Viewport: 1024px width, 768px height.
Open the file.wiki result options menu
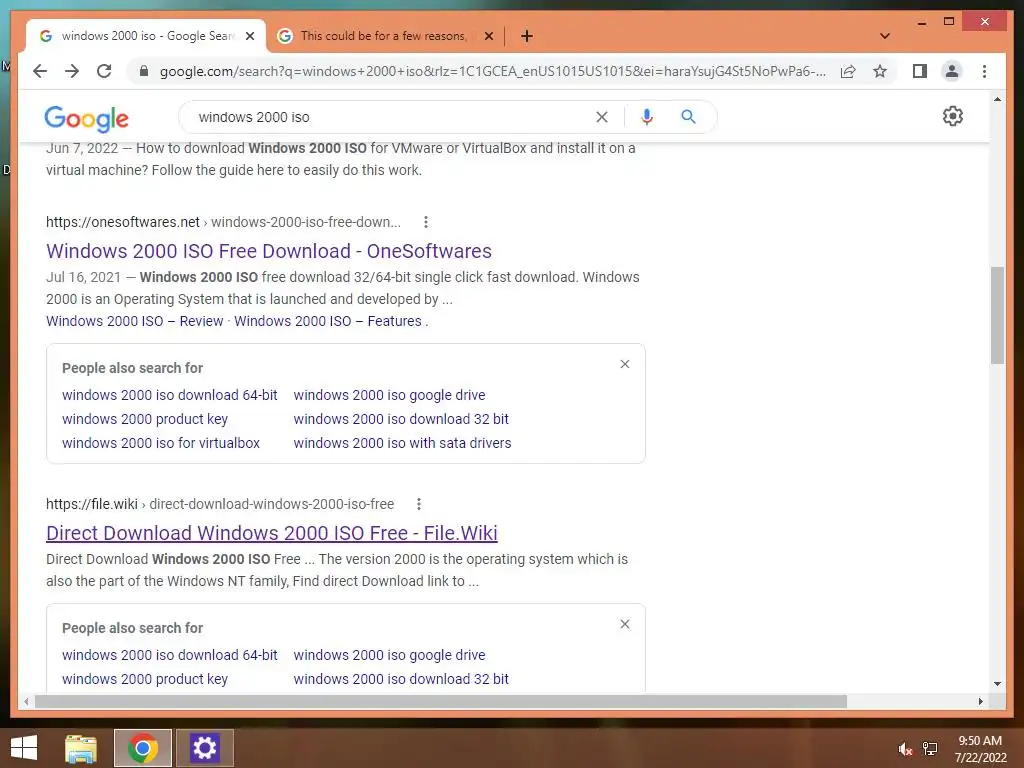[419, 504]
